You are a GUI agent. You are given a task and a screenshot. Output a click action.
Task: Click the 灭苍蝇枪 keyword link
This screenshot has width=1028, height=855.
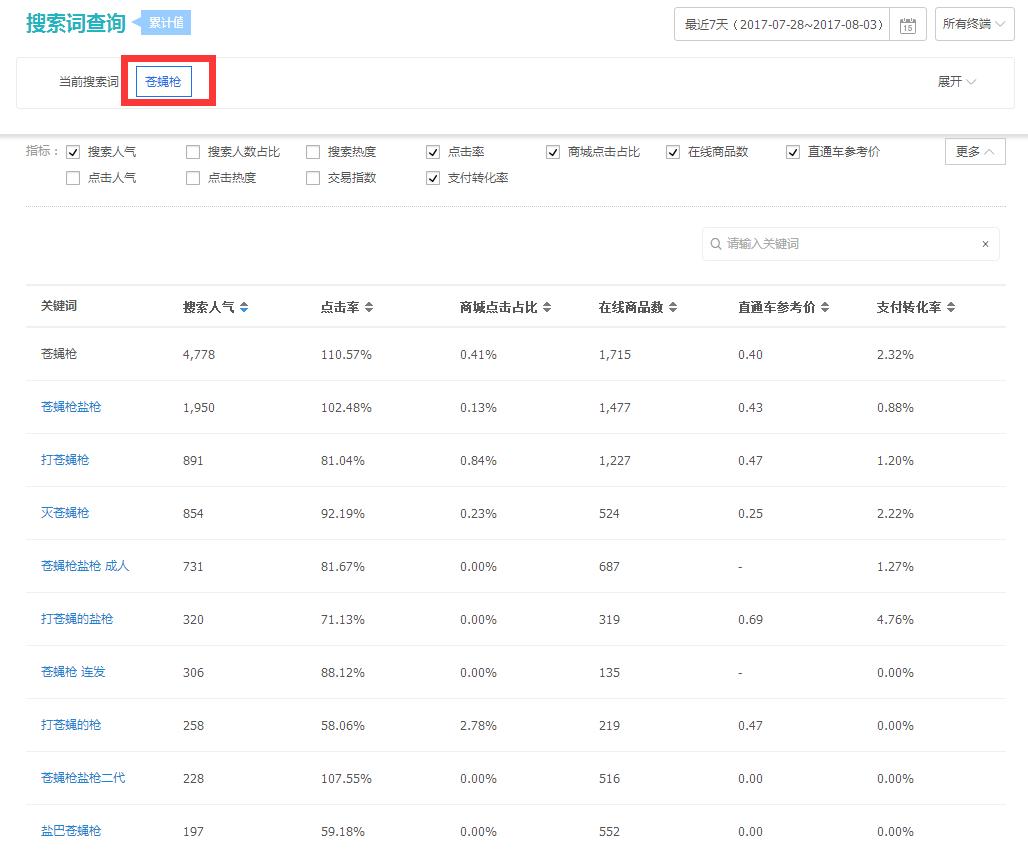(x=64, y=513)
